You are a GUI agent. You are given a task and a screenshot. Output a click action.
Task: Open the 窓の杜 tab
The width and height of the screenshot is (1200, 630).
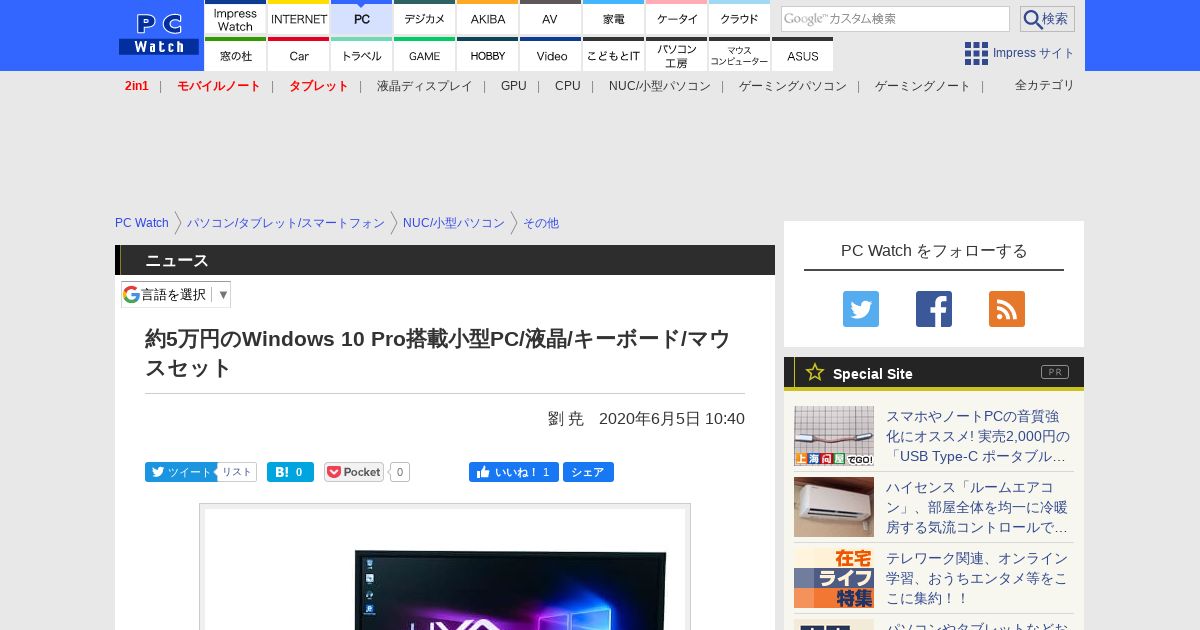pos(236,54)
